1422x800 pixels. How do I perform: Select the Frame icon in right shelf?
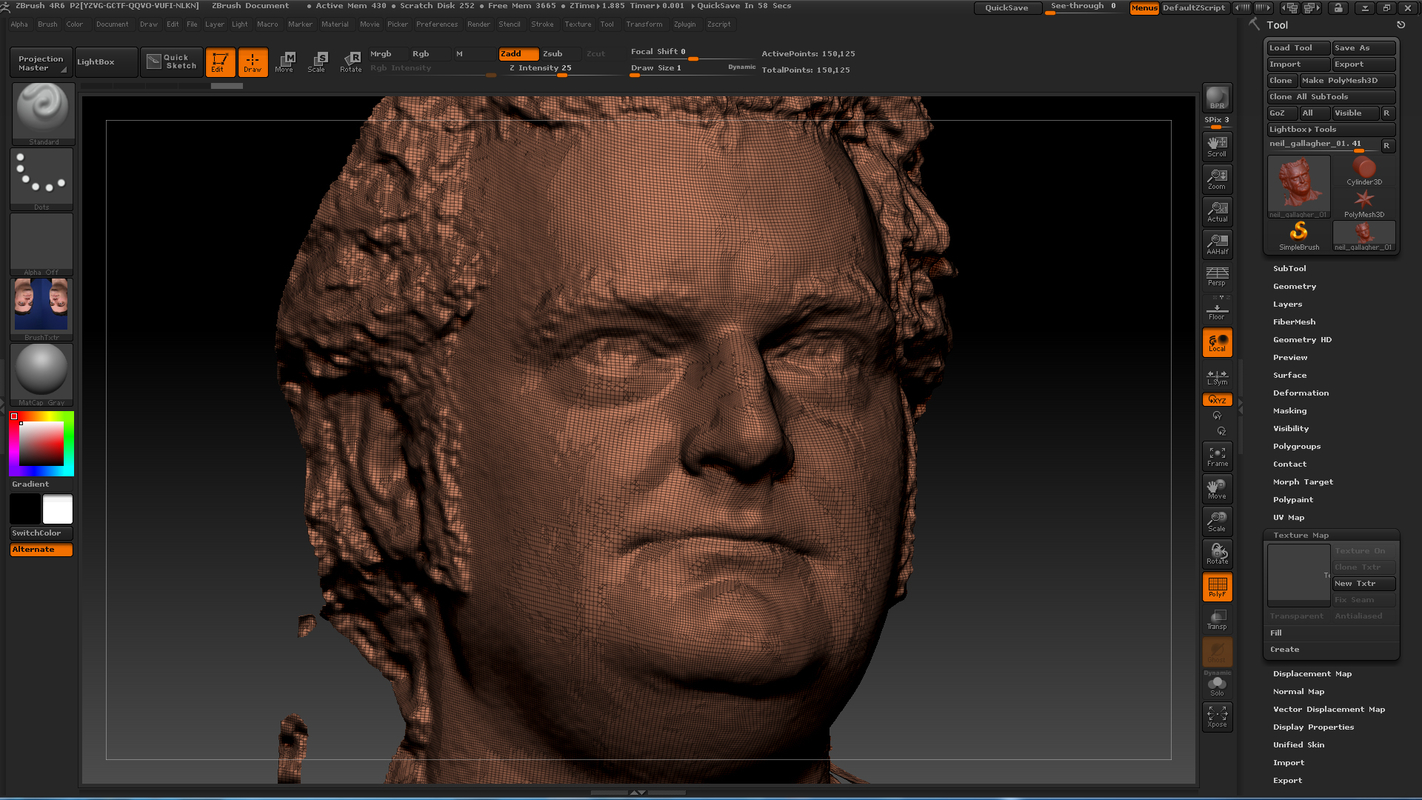(x=1216, y=455)
